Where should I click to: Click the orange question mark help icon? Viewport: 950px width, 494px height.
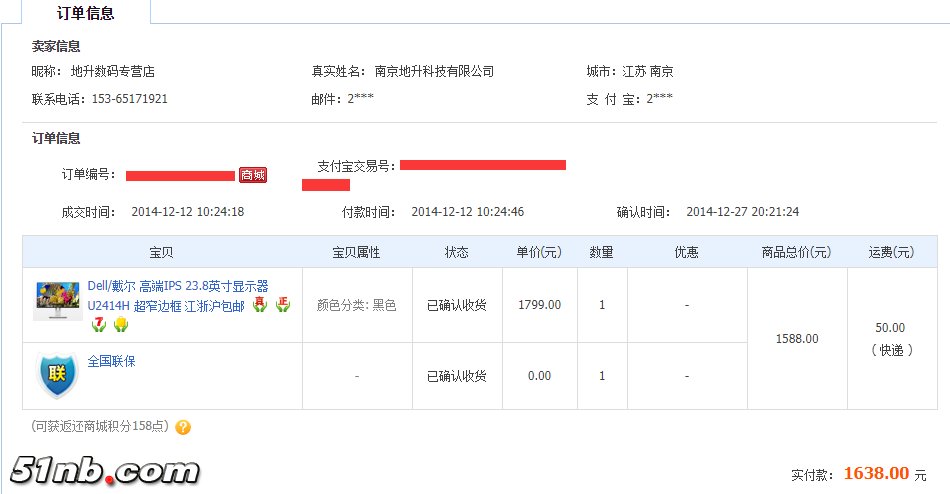pos(183,427)
